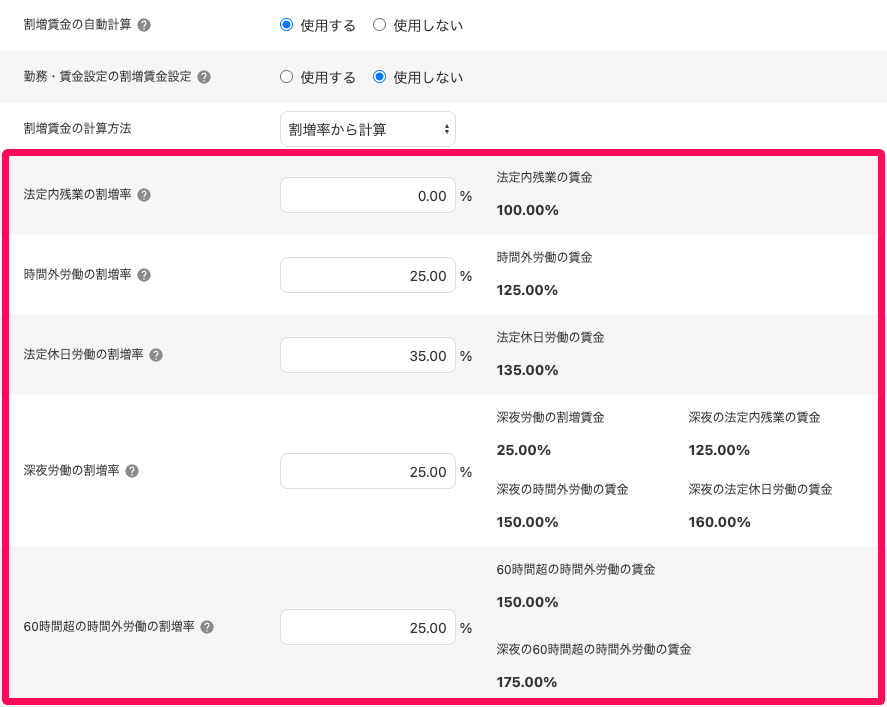887x707 pixels.
Task: Click 60時間超の時間外労働の割増率 input field
Action: click(x=368, y=627)
